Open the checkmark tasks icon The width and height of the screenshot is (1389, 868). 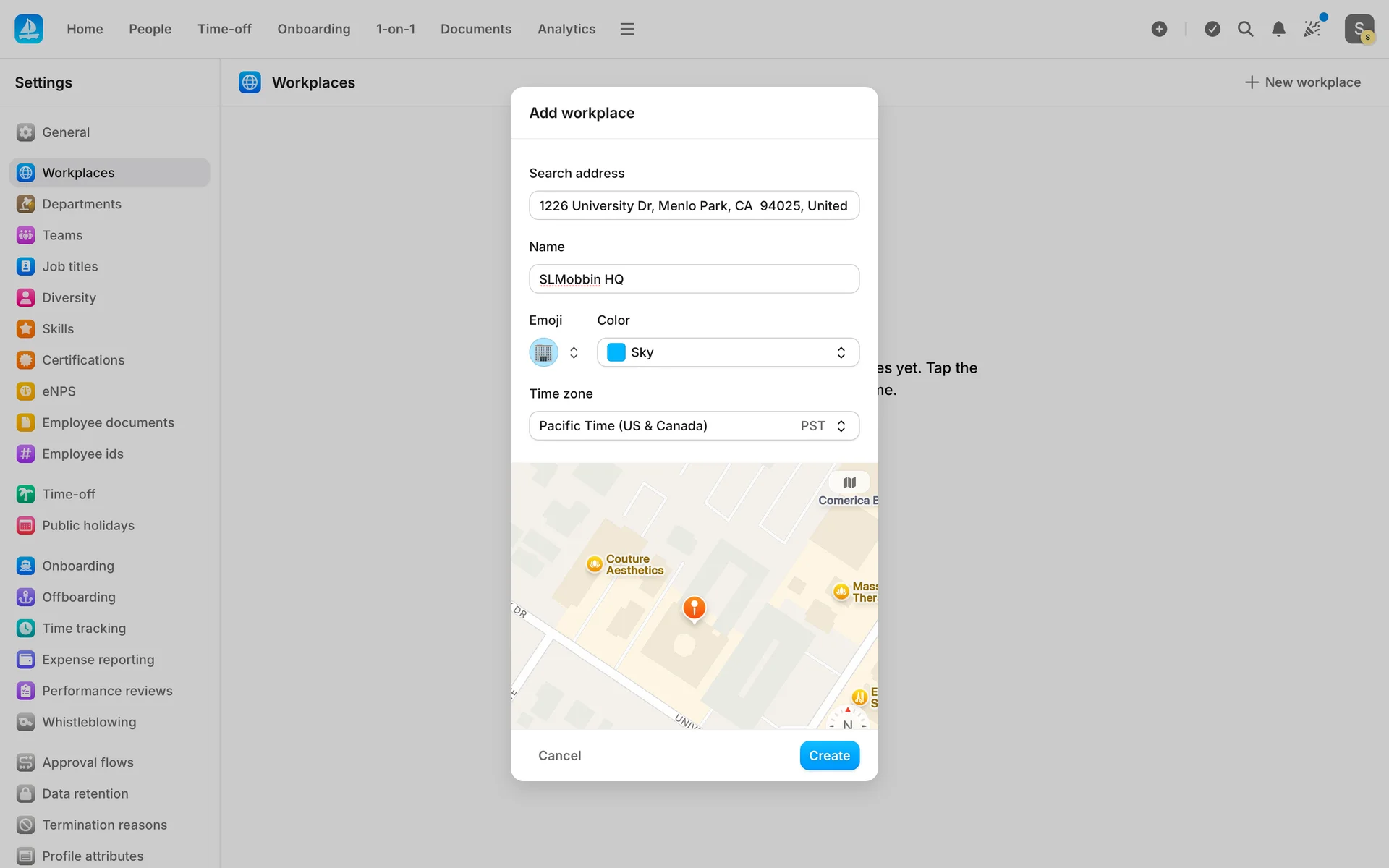[x=1212, y=29]
